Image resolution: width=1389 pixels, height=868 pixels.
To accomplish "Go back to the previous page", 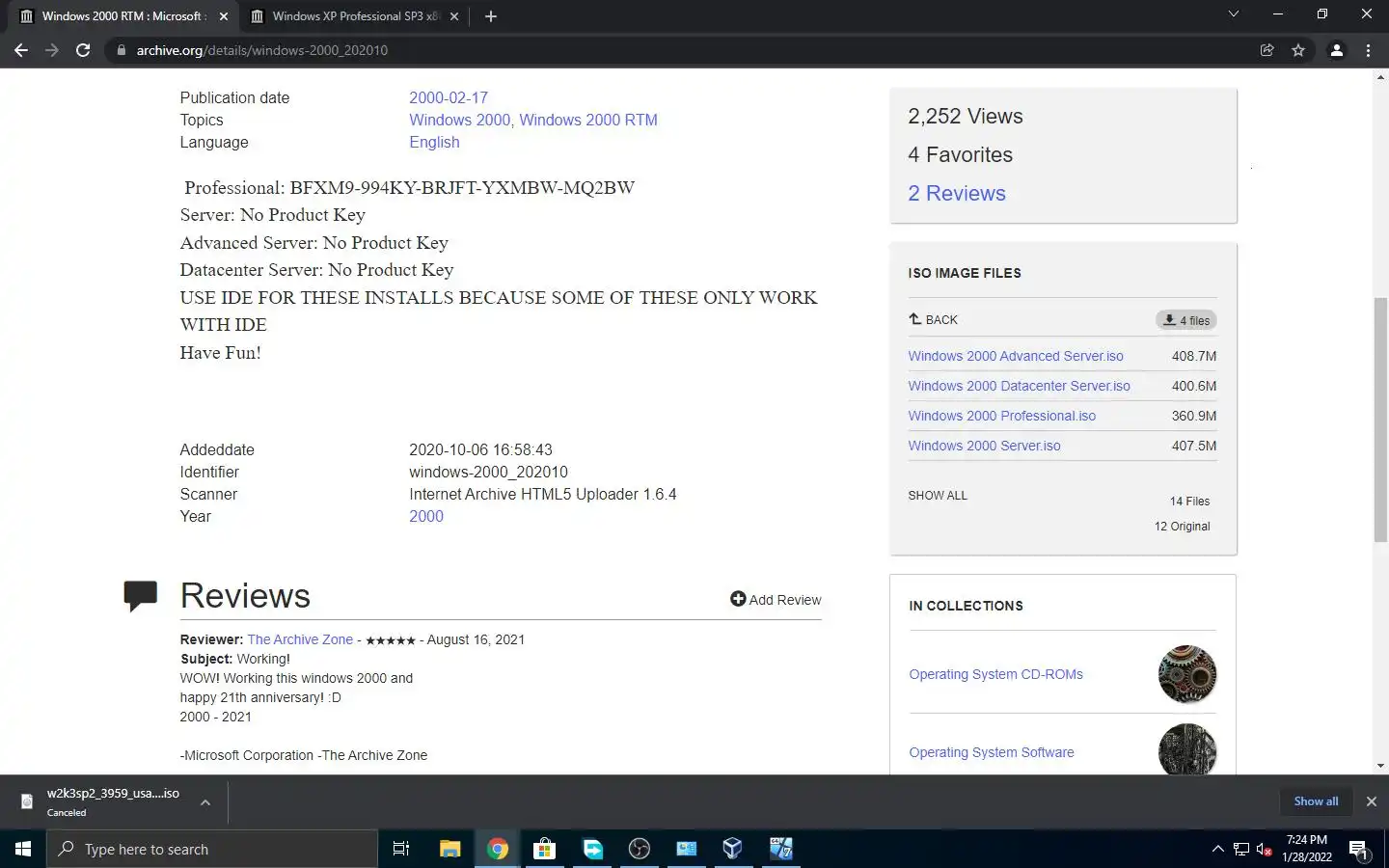I will click(21, 50).
